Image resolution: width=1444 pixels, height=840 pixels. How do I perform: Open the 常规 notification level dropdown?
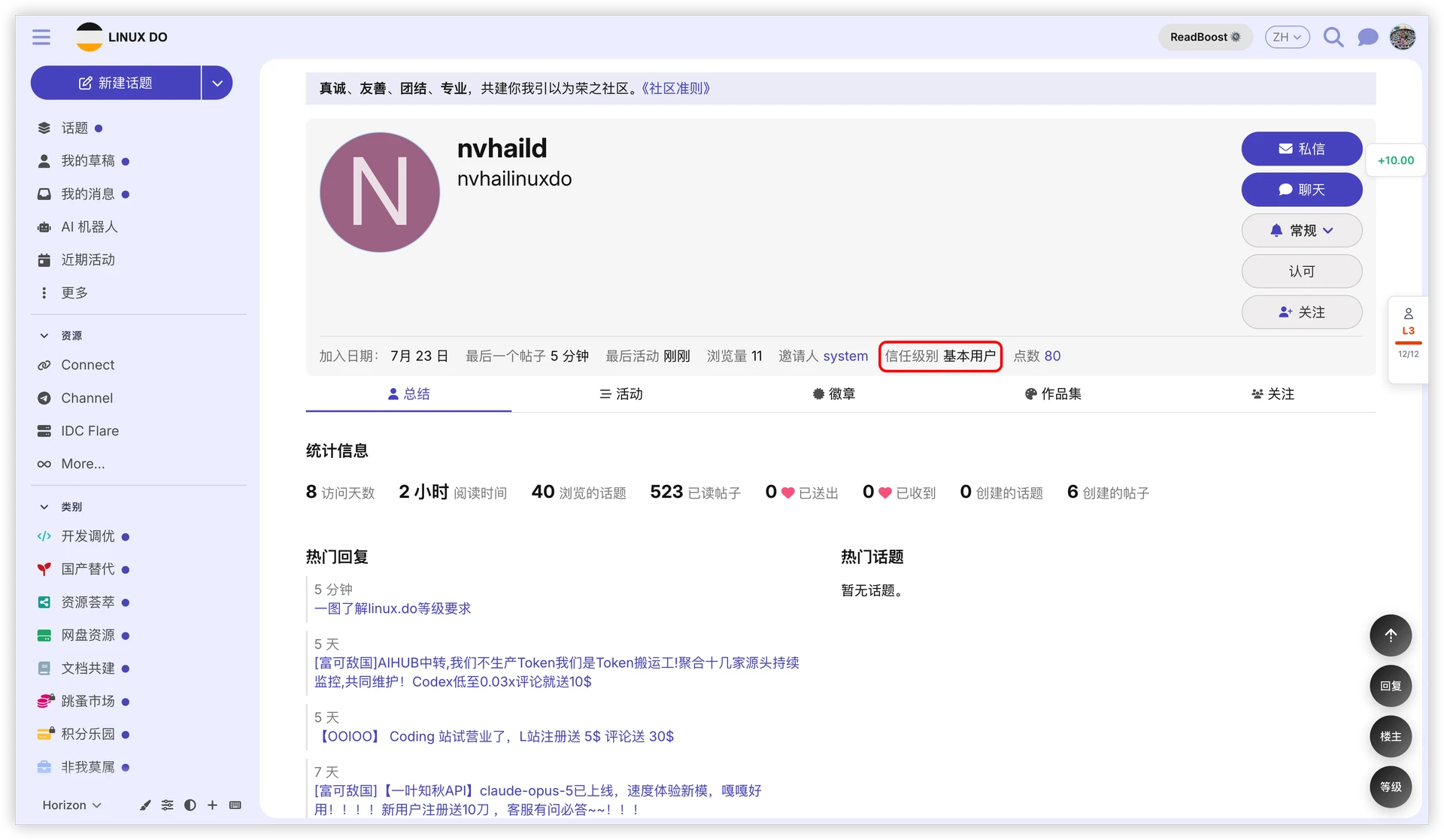[x=1301, y=230]
